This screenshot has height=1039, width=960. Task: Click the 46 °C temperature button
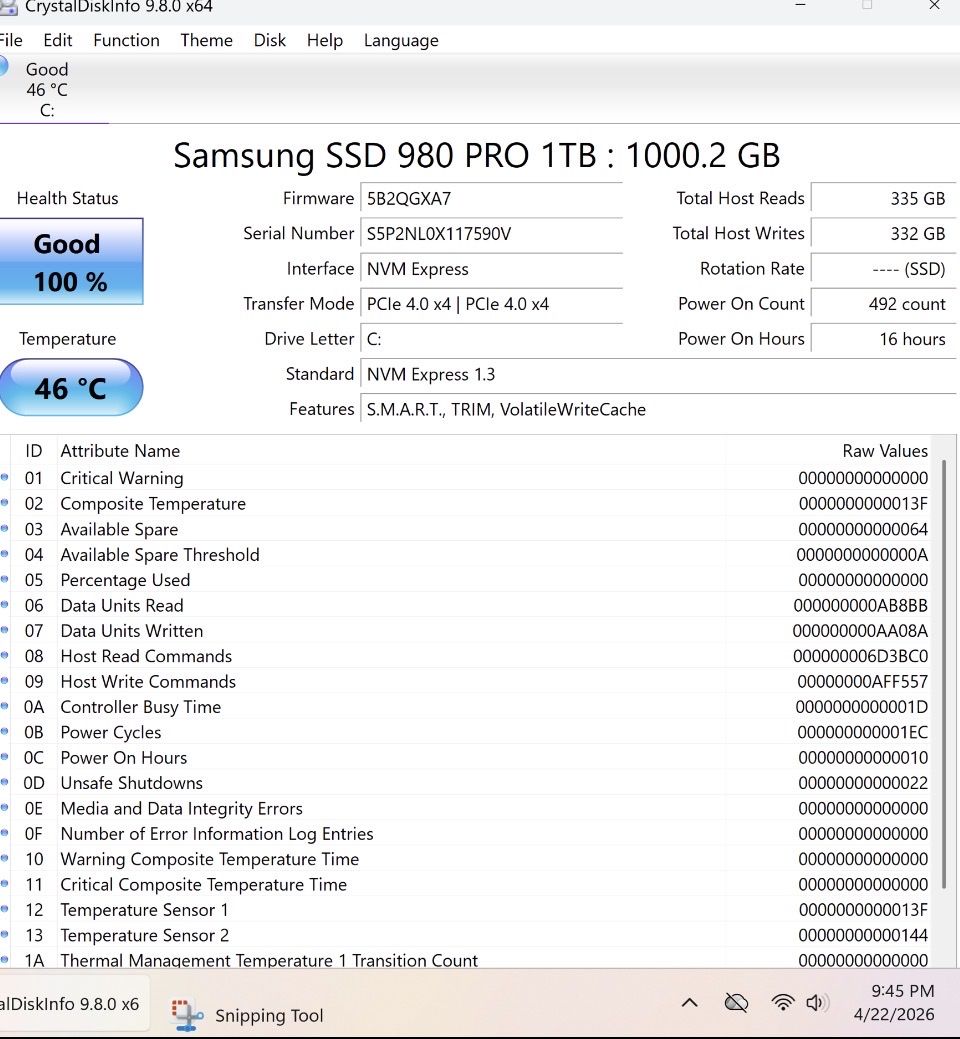click(x=70, y=387)
